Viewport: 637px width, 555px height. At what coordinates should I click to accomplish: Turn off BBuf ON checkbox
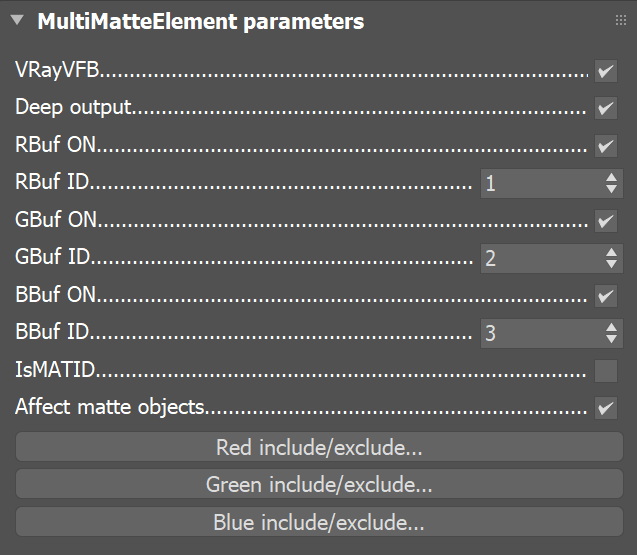click(x=606, y=295)
